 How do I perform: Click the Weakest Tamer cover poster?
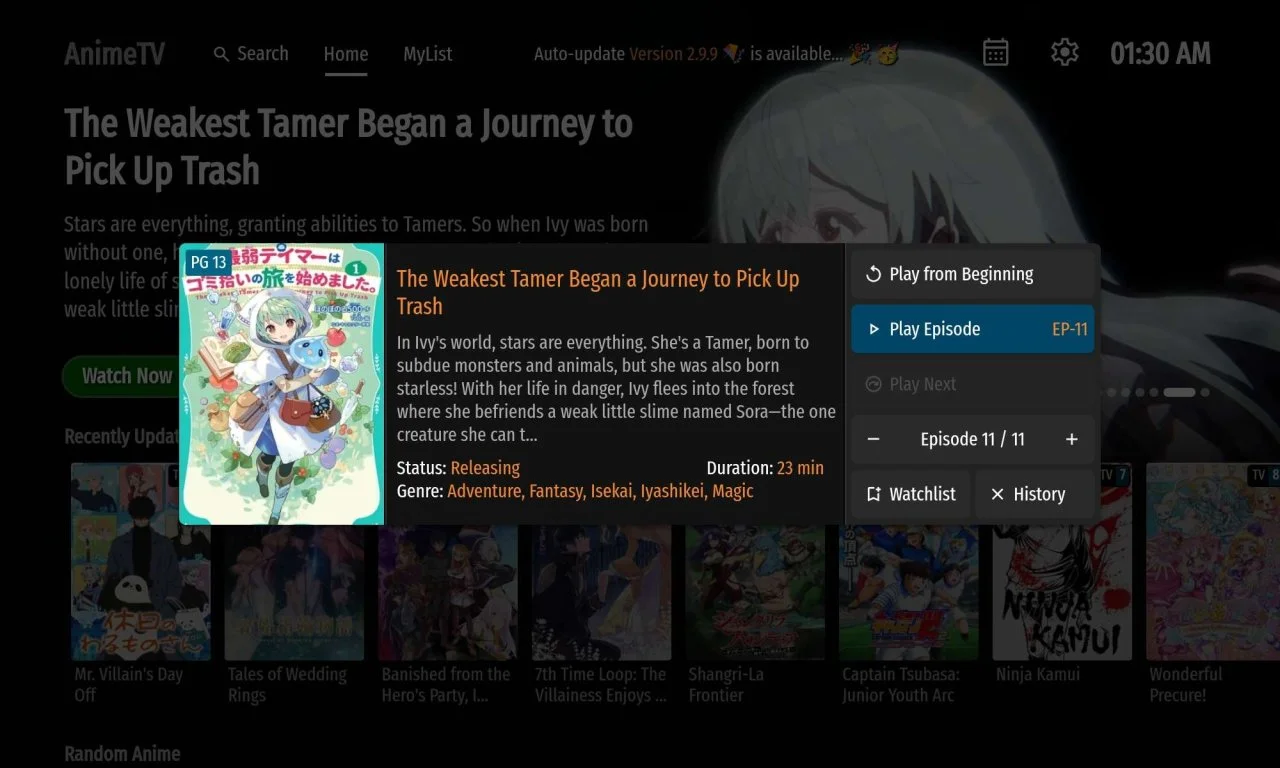tap(282, 384)
